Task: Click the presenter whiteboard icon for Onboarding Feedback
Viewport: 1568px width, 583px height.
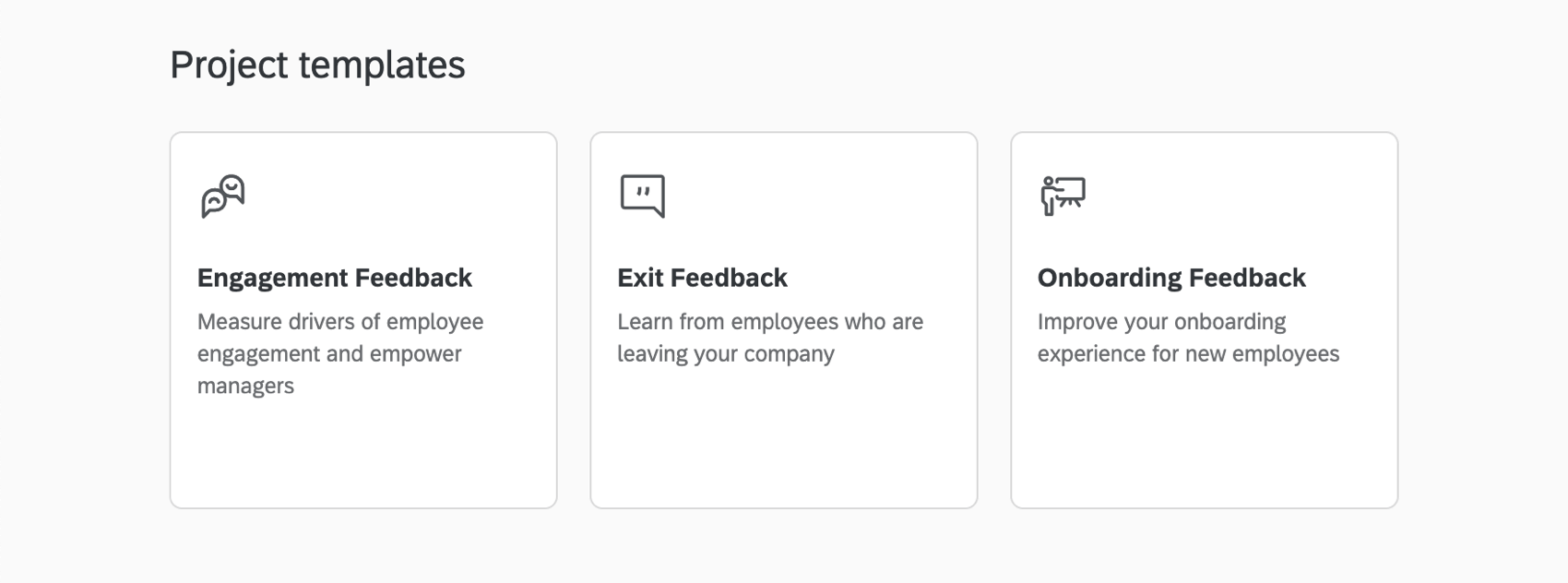Action: pyautogui.click(x=1063, y=195)
